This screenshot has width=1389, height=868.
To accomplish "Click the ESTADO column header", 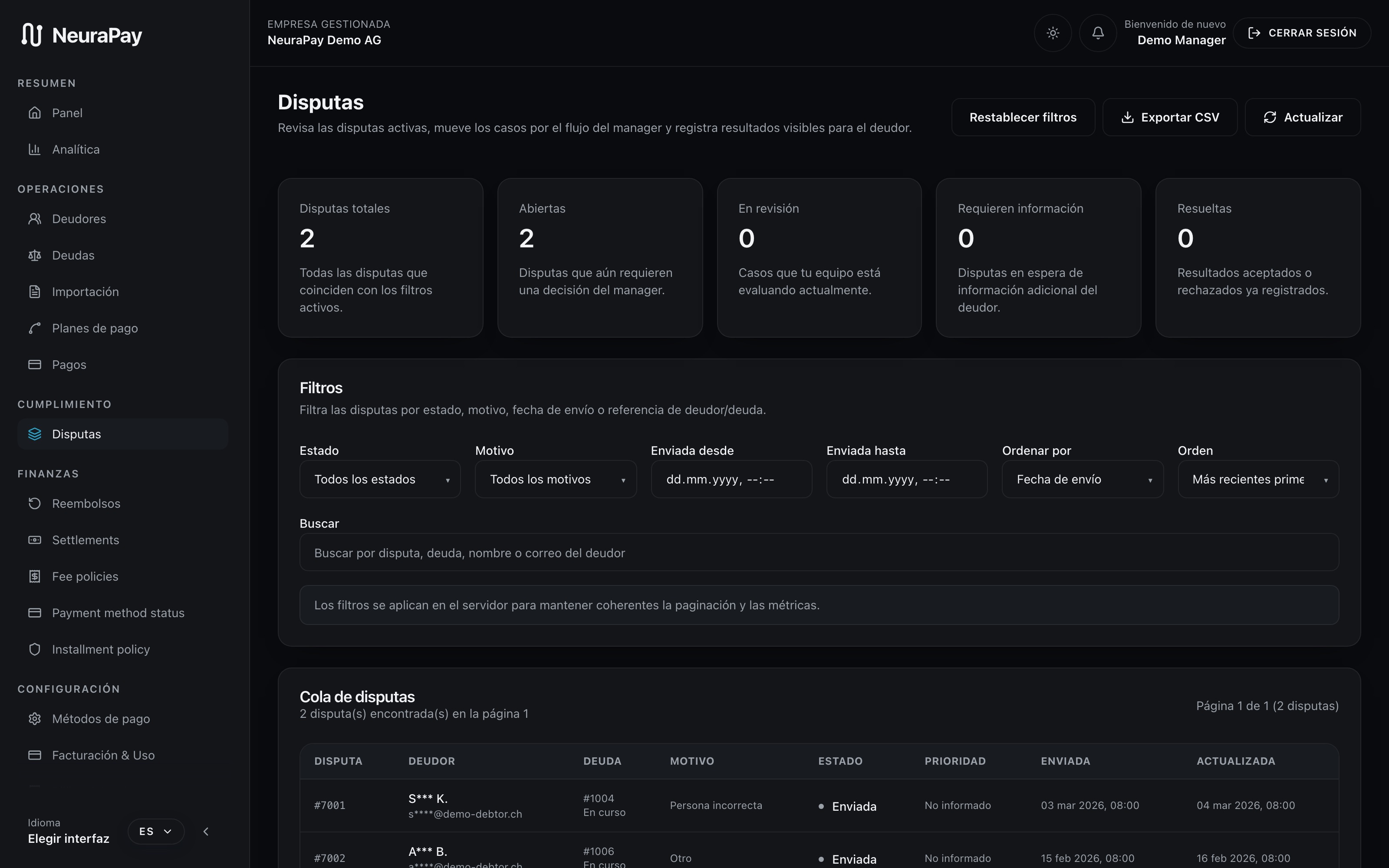I will pos(840,761).
